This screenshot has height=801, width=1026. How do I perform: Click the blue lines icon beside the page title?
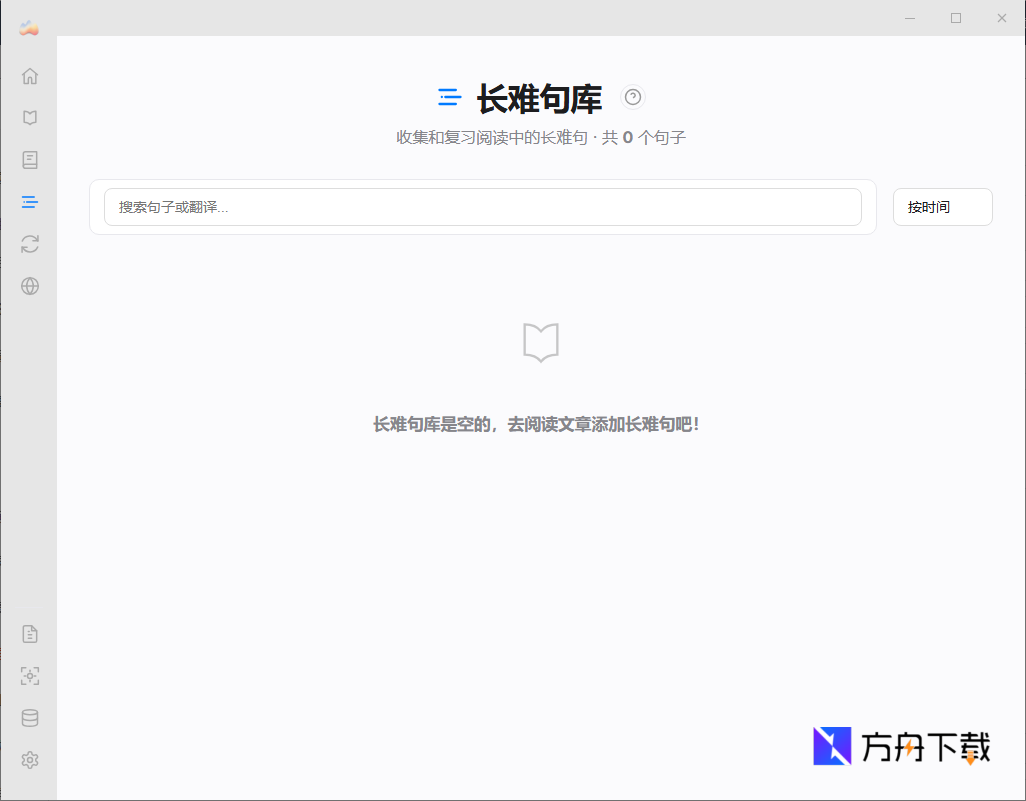click(449, 97)
